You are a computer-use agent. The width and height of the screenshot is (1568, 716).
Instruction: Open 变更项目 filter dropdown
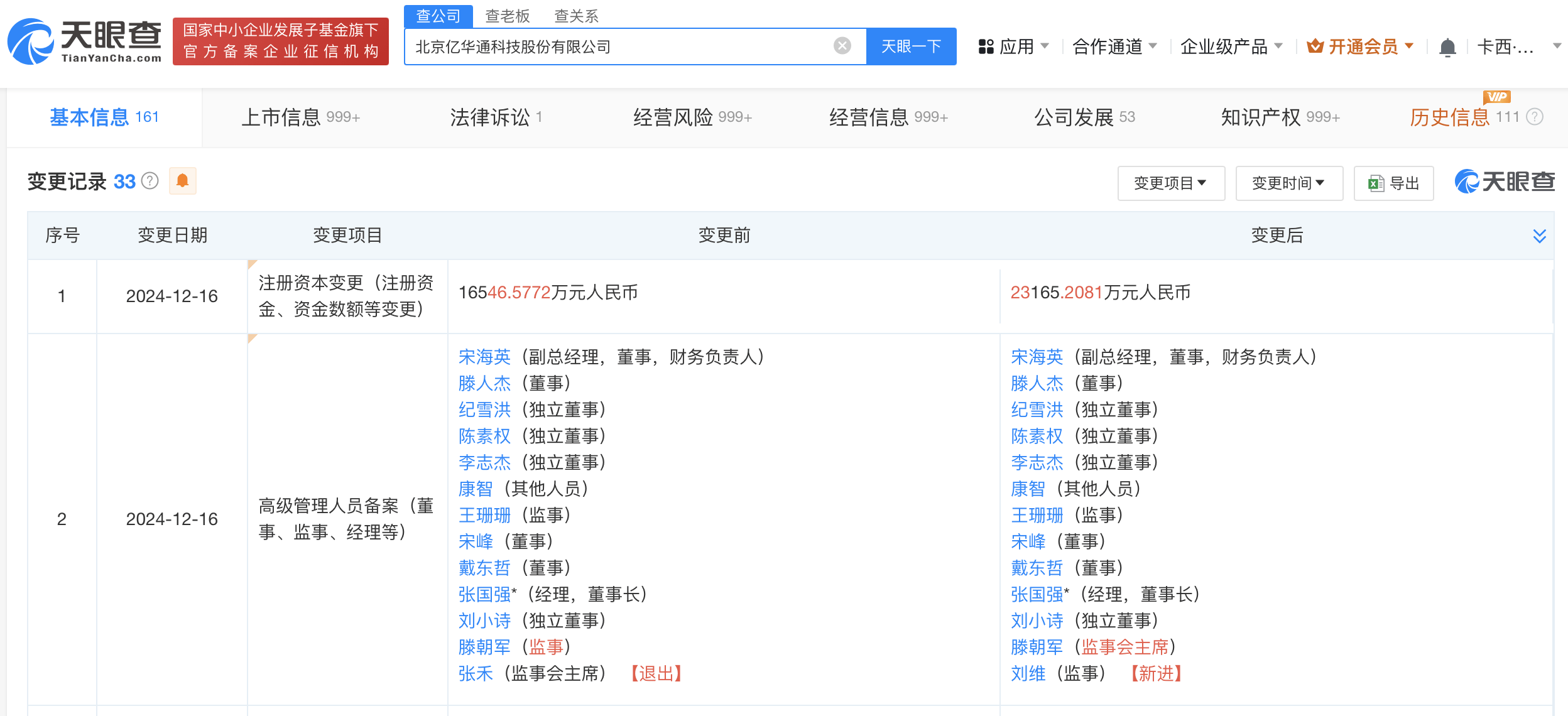[x=1171, y=183]
